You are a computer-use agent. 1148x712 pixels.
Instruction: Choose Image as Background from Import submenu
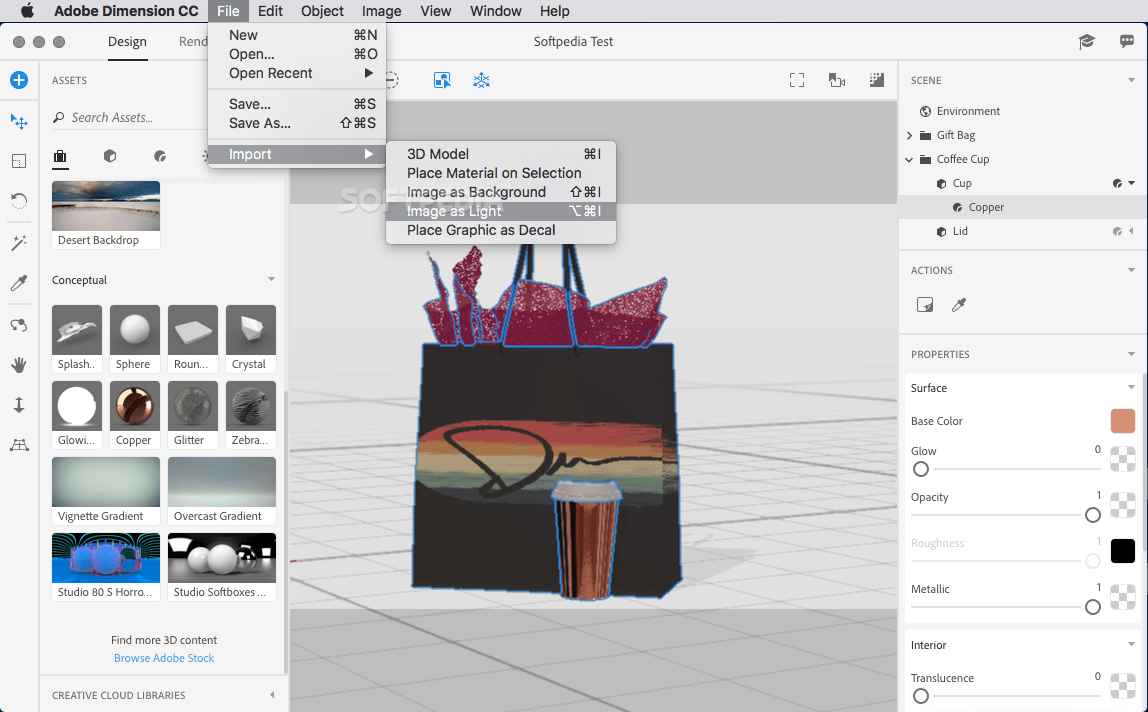[476, 192]
